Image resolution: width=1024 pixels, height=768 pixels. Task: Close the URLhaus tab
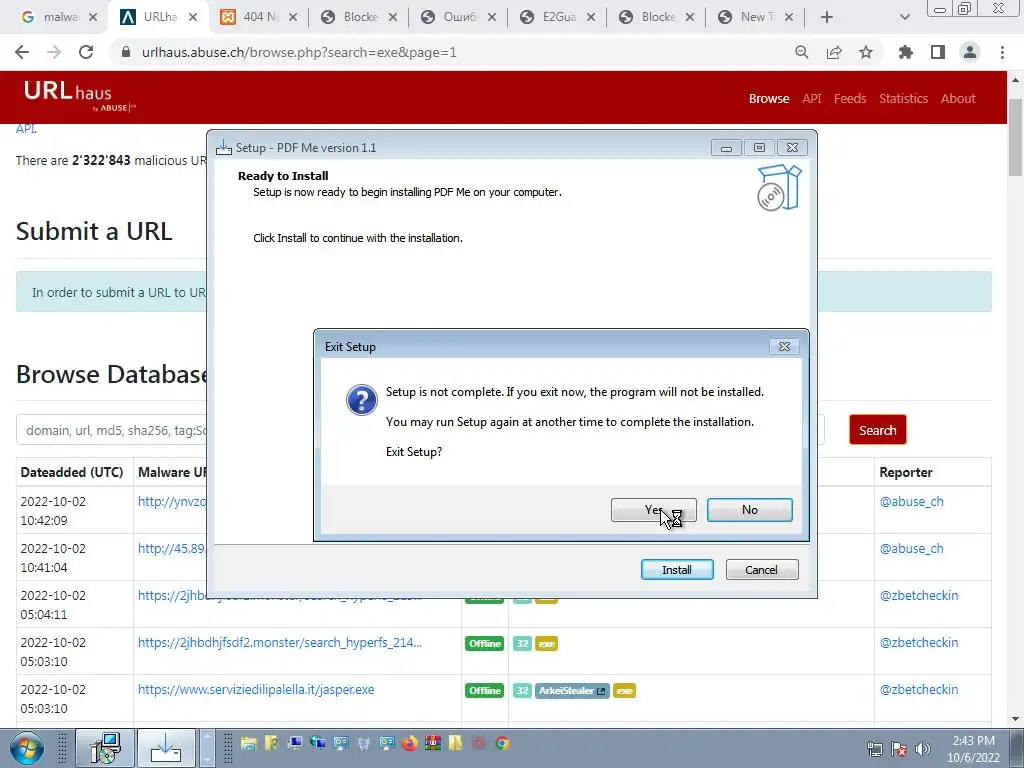pos(193,17)
